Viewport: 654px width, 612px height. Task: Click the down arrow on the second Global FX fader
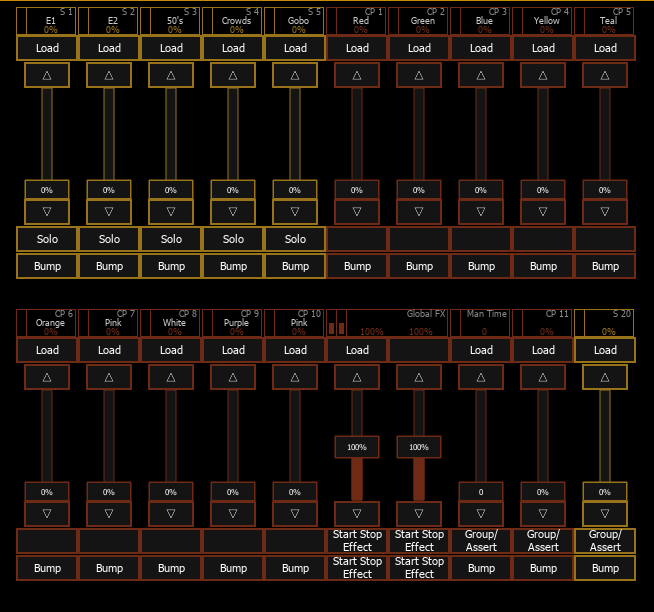[x=419, y=514]
